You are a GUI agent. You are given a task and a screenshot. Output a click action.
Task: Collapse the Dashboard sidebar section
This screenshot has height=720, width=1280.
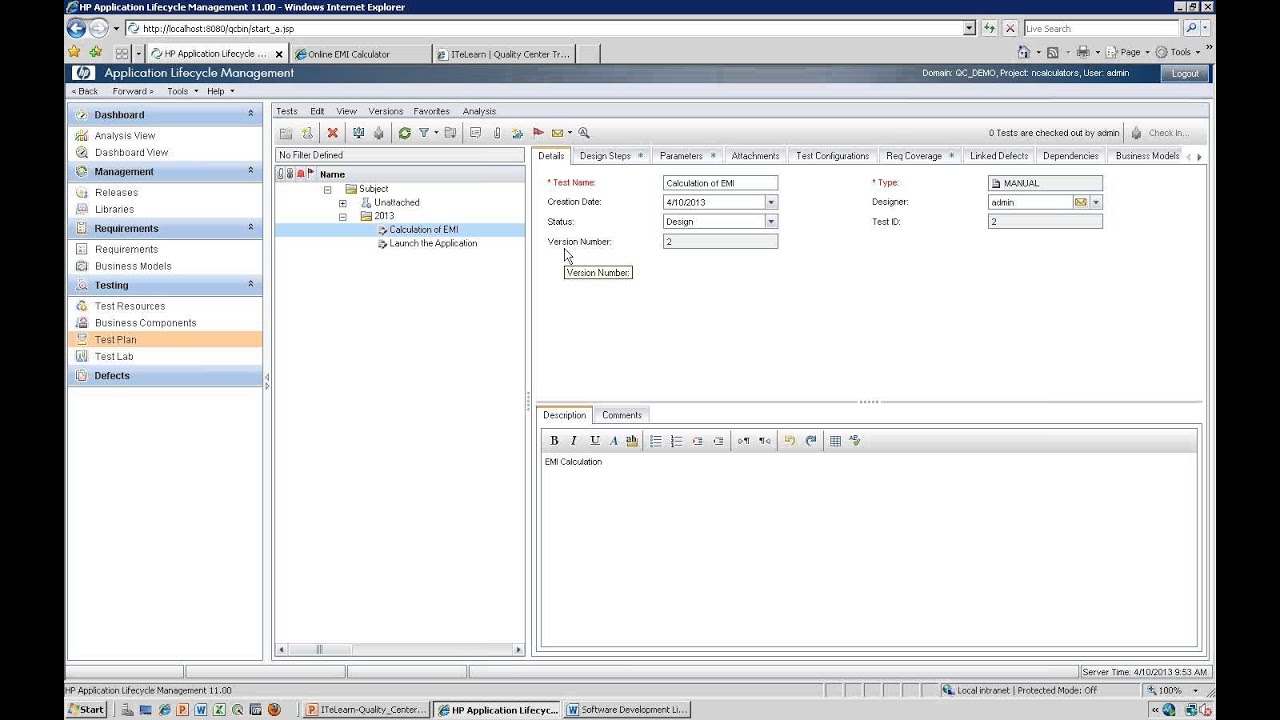point(250,114)
